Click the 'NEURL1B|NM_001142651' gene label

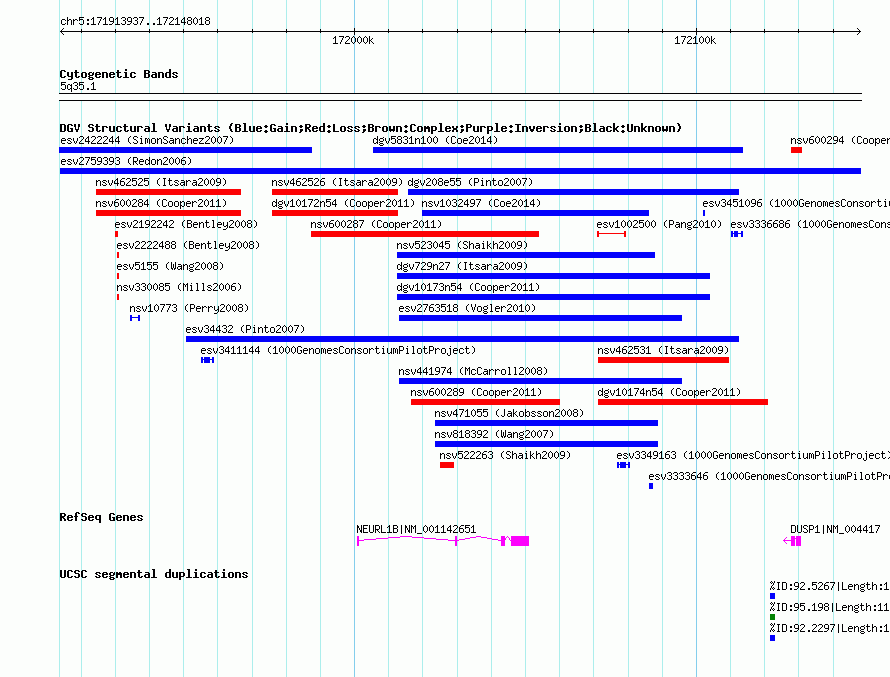(x=416, y=529)
